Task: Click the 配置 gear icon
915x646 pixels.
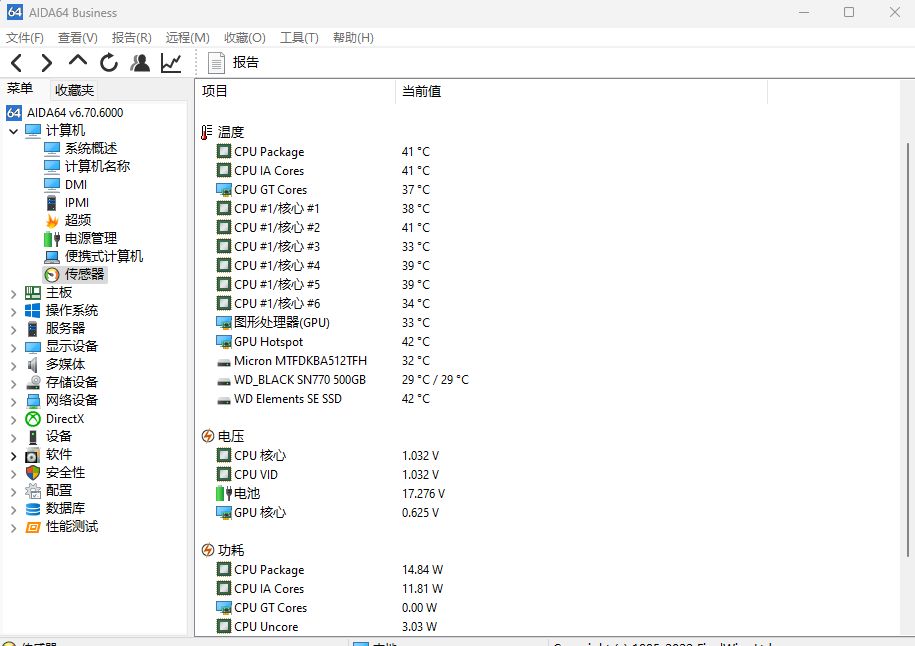Action: coord(33,491)
